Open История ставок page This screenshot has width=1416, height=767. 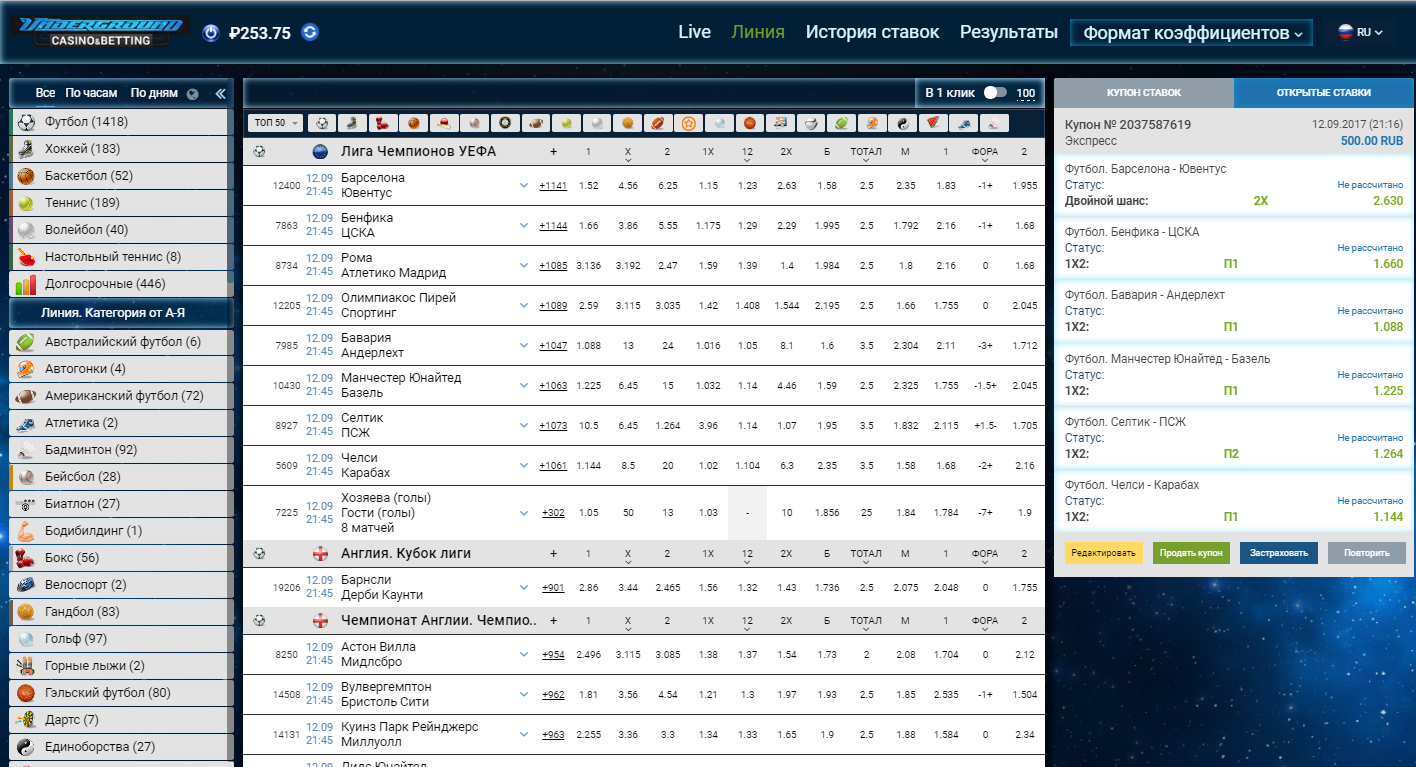click(872, 32)
